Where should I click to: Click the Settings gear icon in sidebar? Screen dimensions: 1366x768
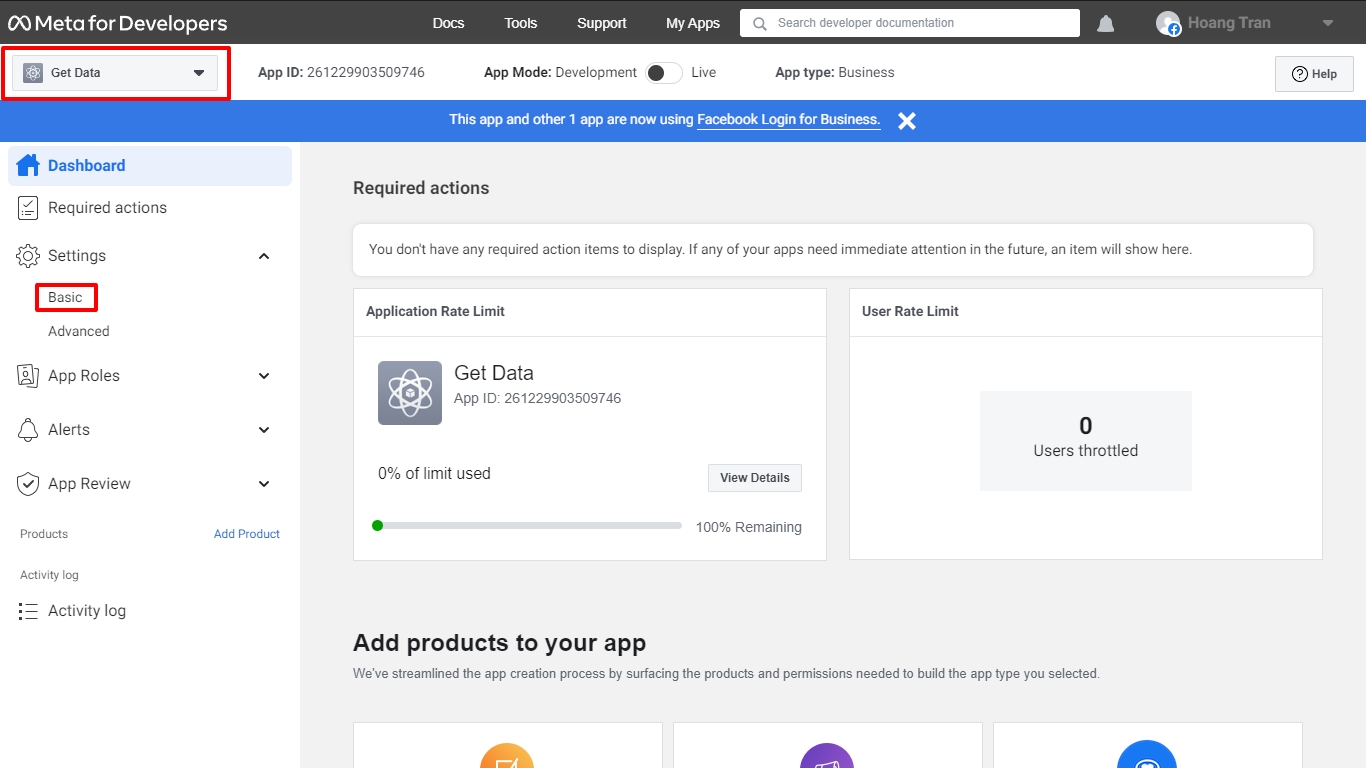coord(28,256)
